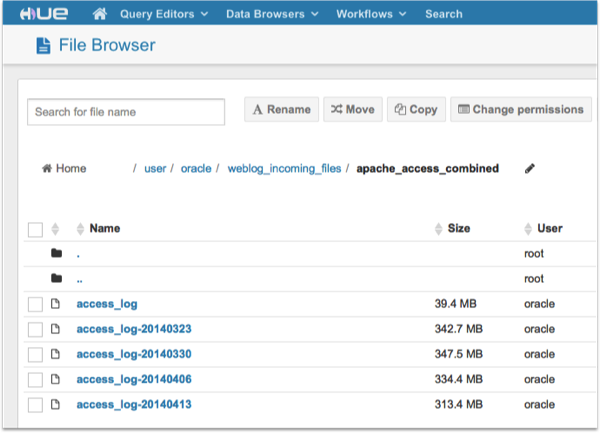
Task: Check the box for access_log 39.4 MB
Action: click(x=35, y=305)
